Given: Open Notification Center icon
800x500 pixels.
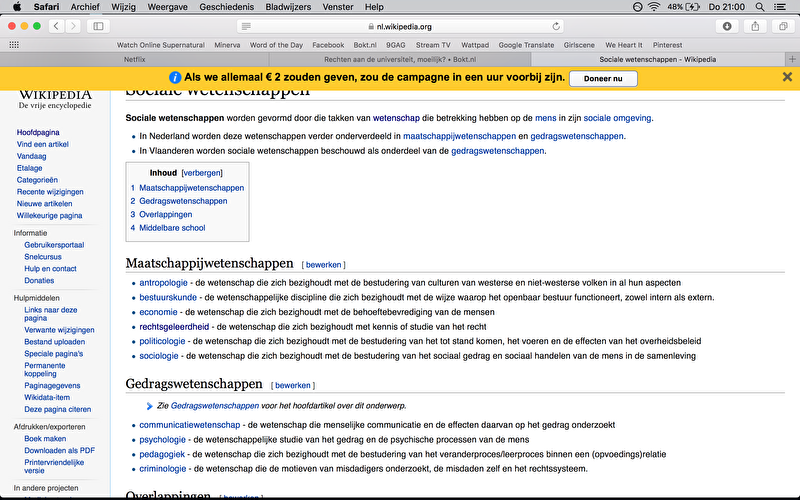Looking at the screenshot, I should click(x=780, y=7).
